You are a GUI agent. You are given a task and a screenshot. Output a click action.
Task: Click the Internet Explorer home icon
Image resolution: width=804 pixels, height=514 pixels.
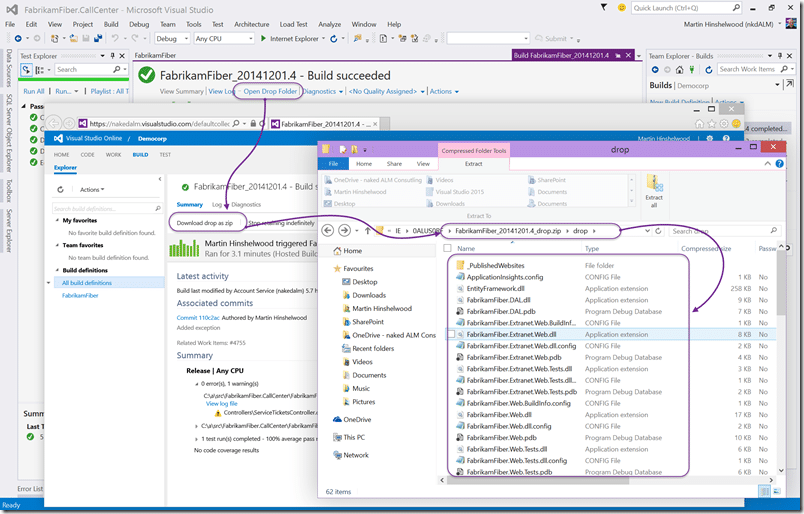pyautogui.click(x=699, y=124)
